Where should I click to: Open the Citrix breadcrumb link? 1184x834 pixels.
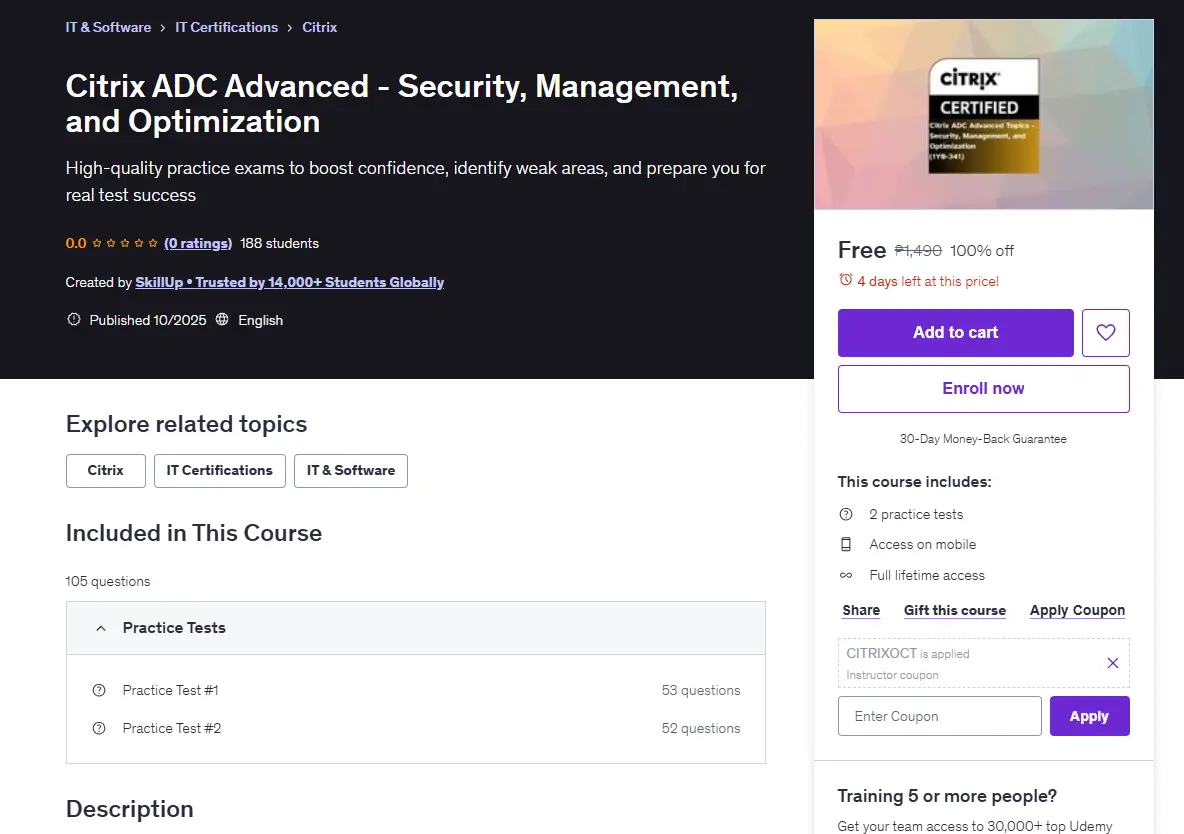(319, 27)
